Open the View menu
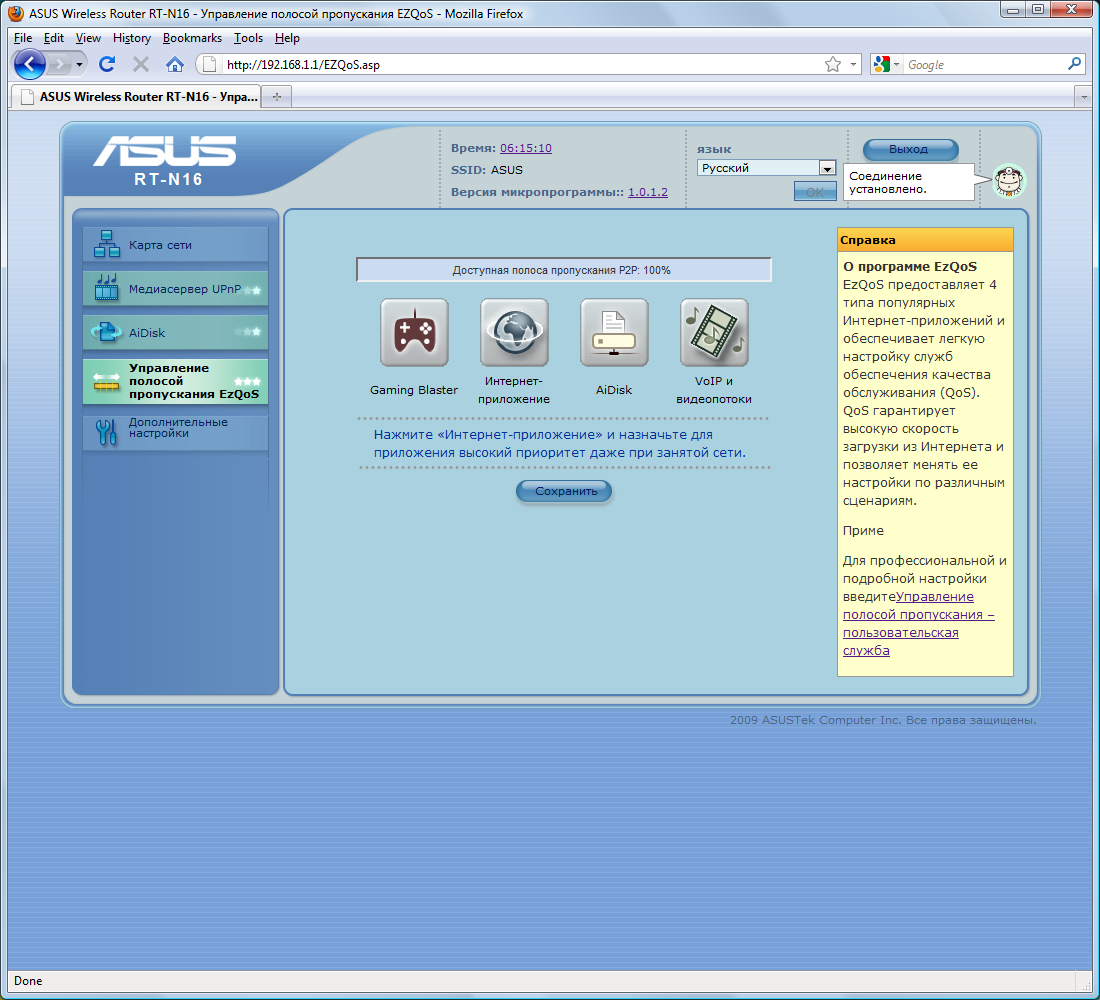 pyautogui.click(x=88, y=38)
